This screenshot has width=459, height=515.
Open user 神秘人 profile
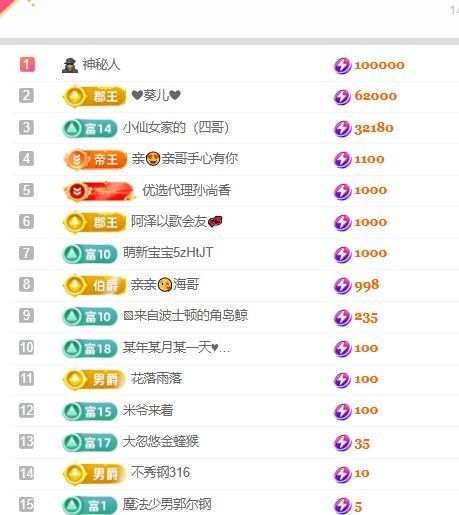click(x=101, y=64)
